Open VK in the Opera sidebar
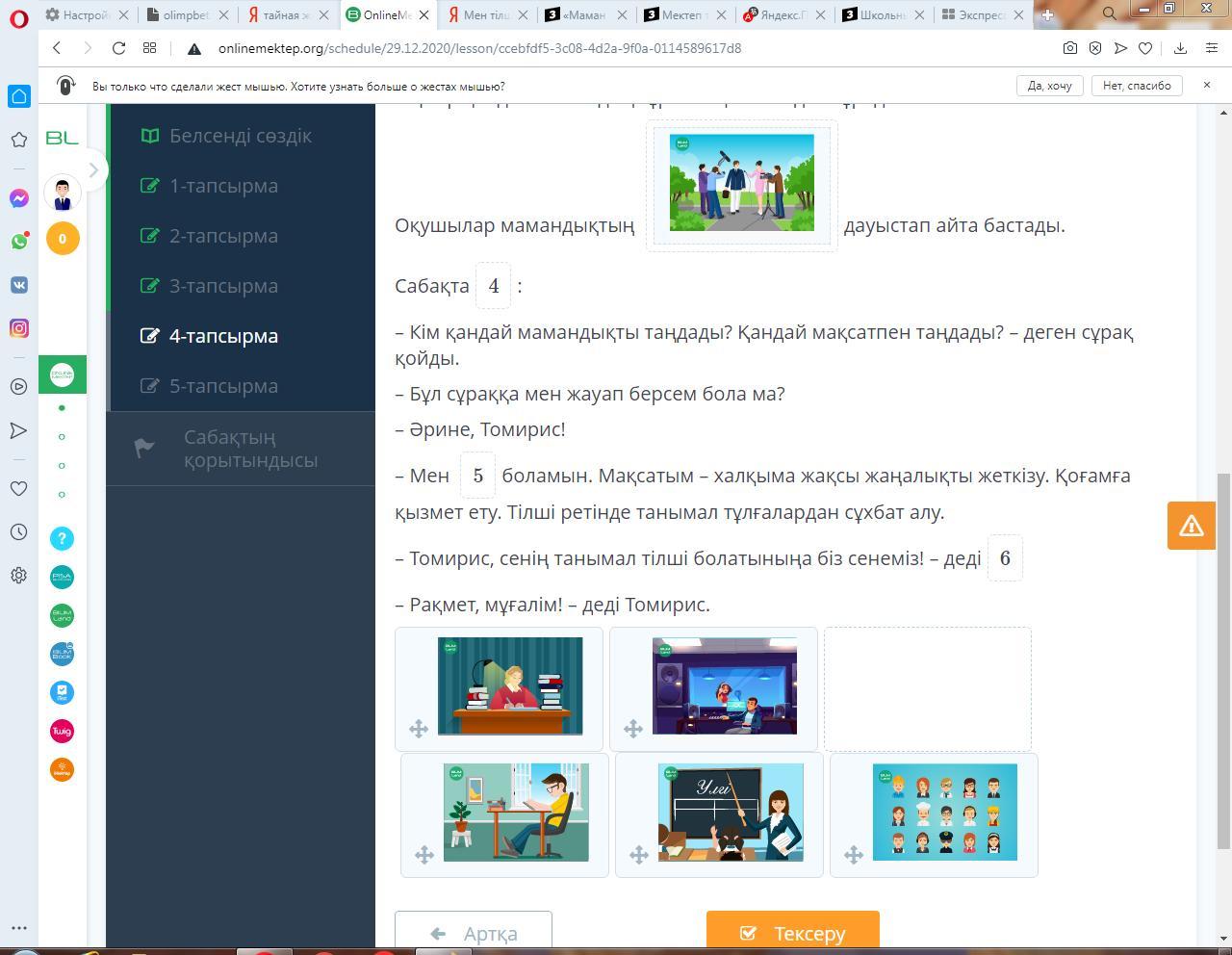 click(19, 285)
